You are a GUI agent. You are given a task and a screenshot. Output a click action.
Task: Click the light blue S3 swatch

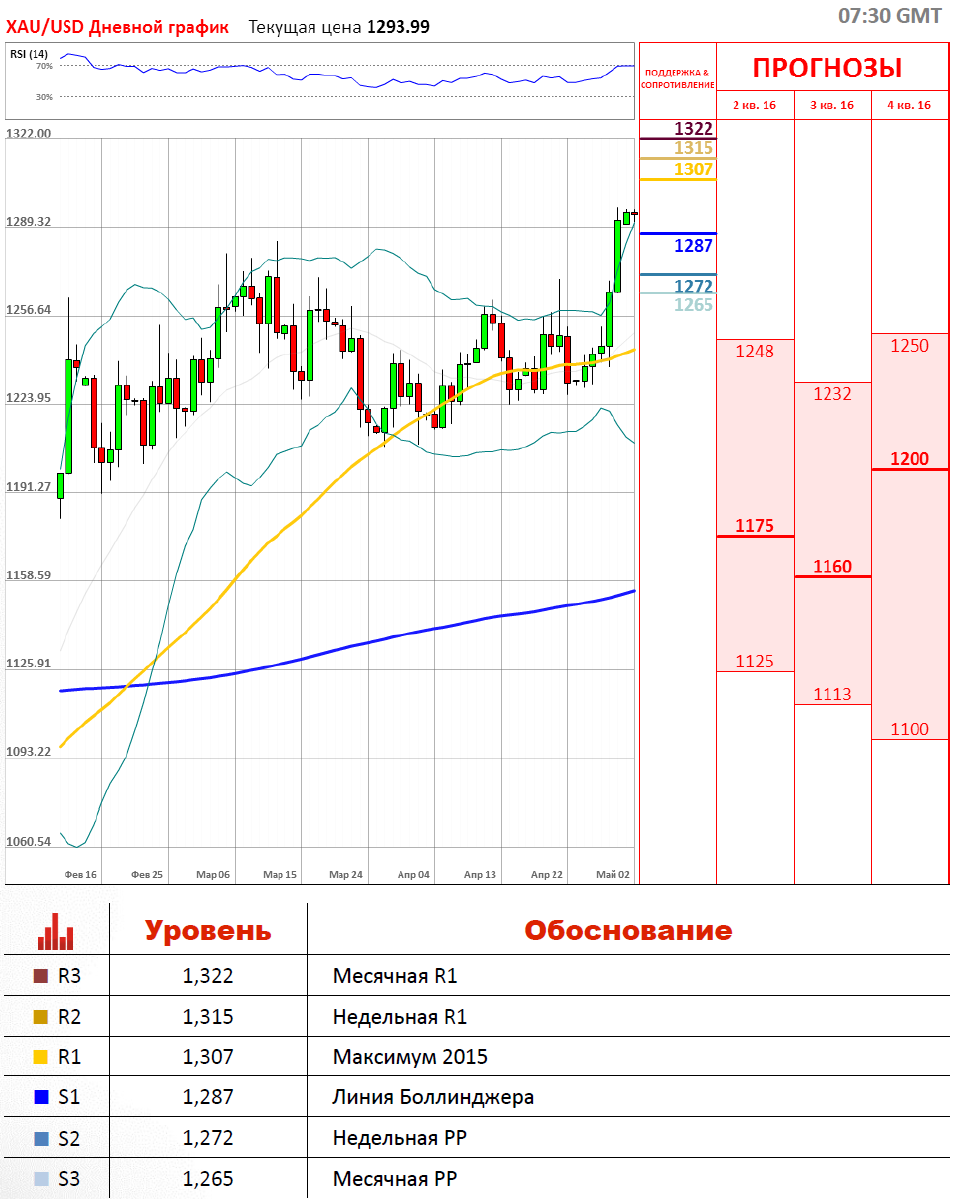[x=41, y=1179]
